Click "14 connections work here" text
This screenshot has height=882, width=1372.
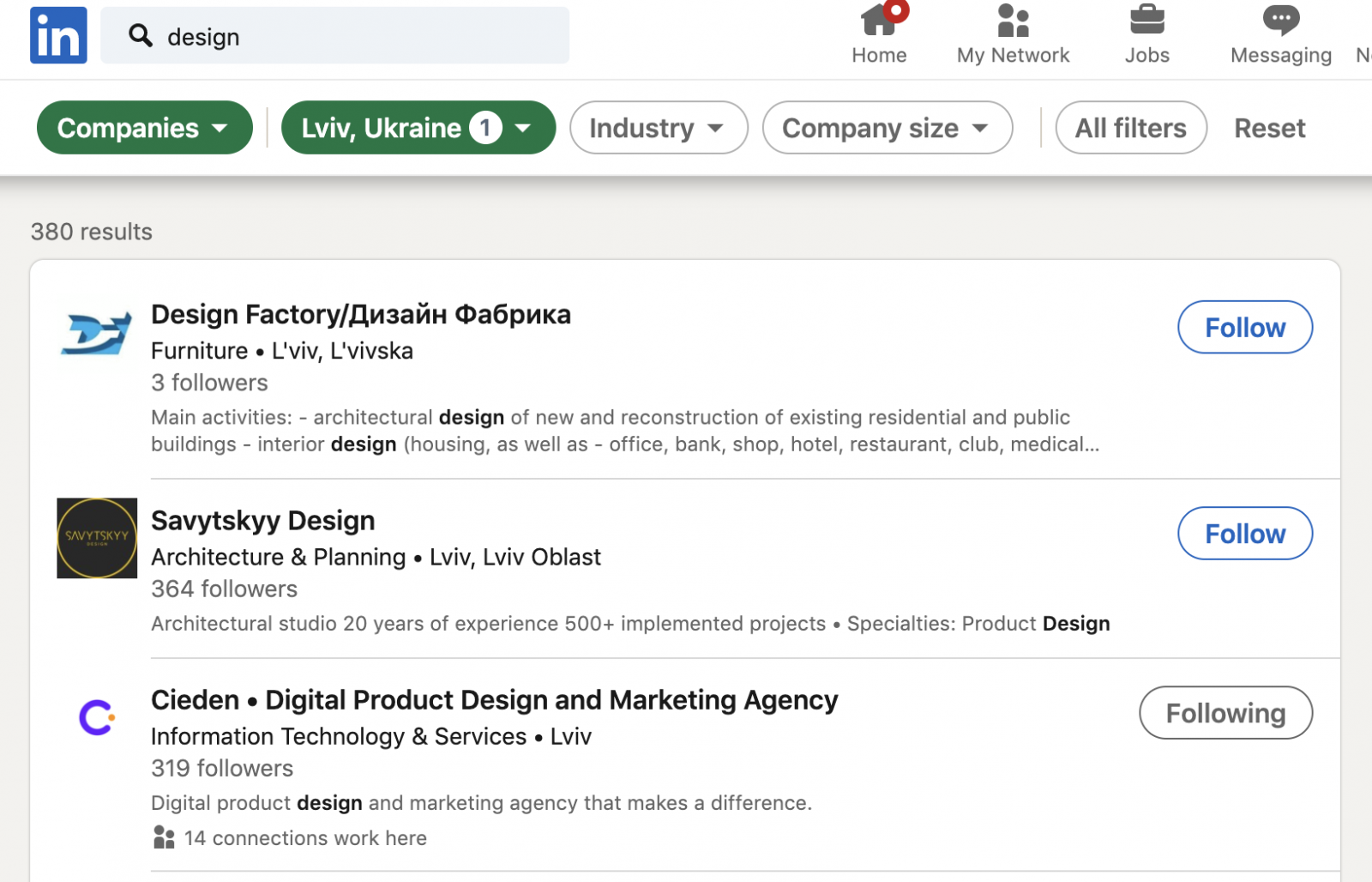[305, 838]
